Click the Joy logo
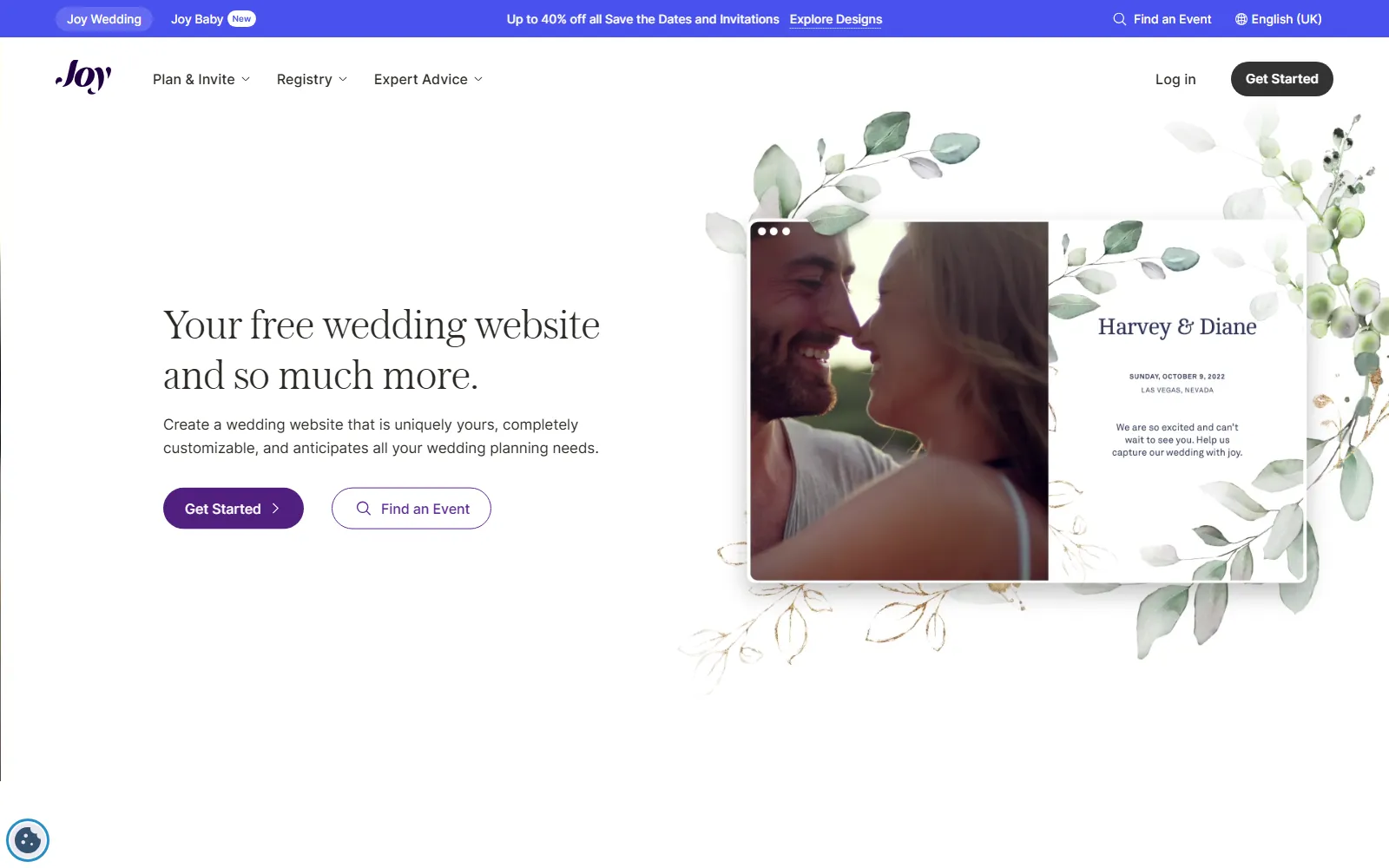This screenshot has width=1389, height=868. pyautogui.click(x=83, y=77)
